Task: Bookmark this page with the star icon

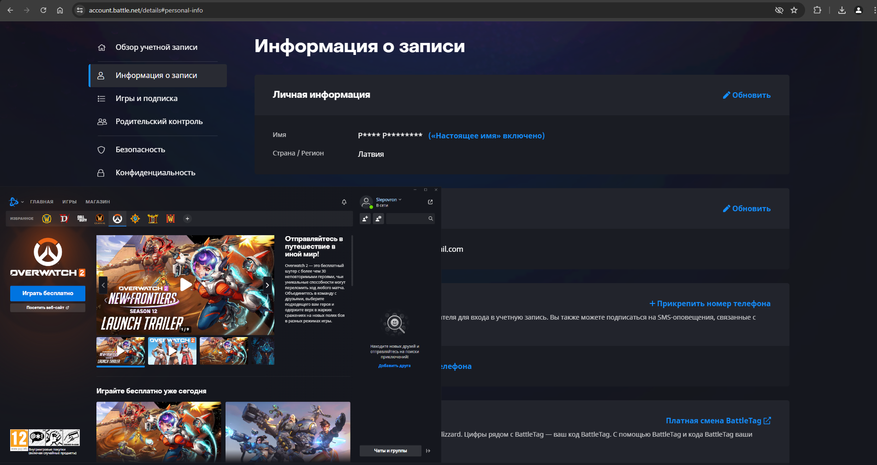Action: click(794, 10)
